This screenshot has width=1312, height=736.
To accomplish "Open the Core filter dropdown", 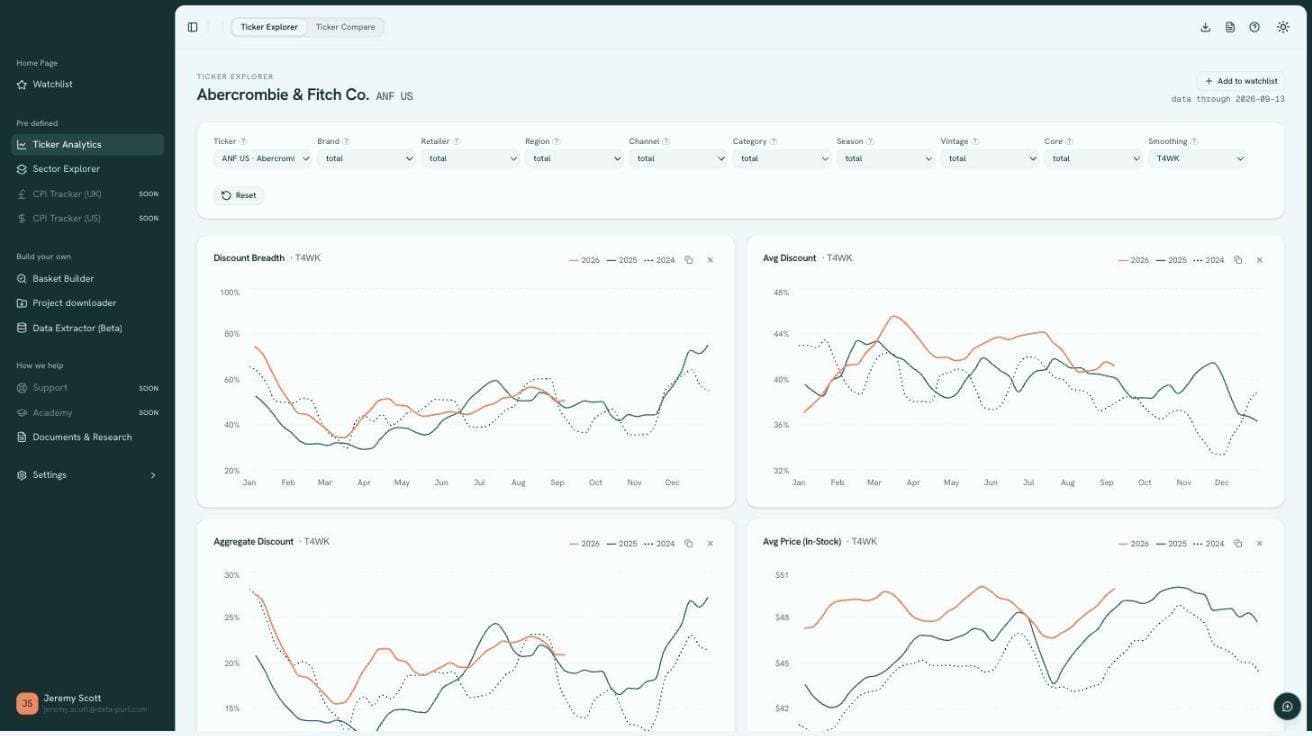I will 1094,158.
